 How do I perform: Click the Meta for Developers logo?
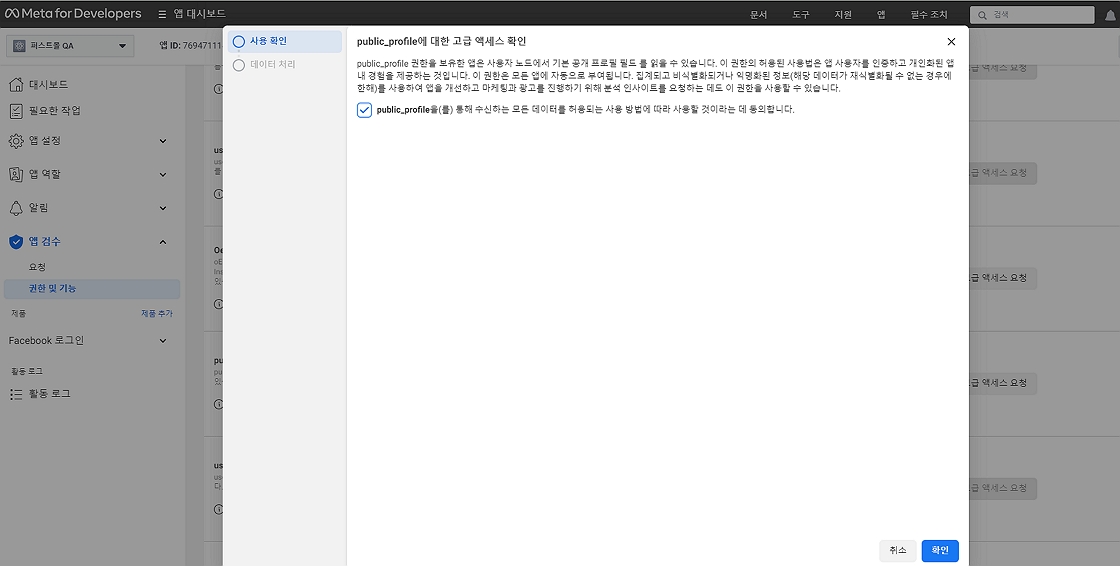tap(73, 14)
